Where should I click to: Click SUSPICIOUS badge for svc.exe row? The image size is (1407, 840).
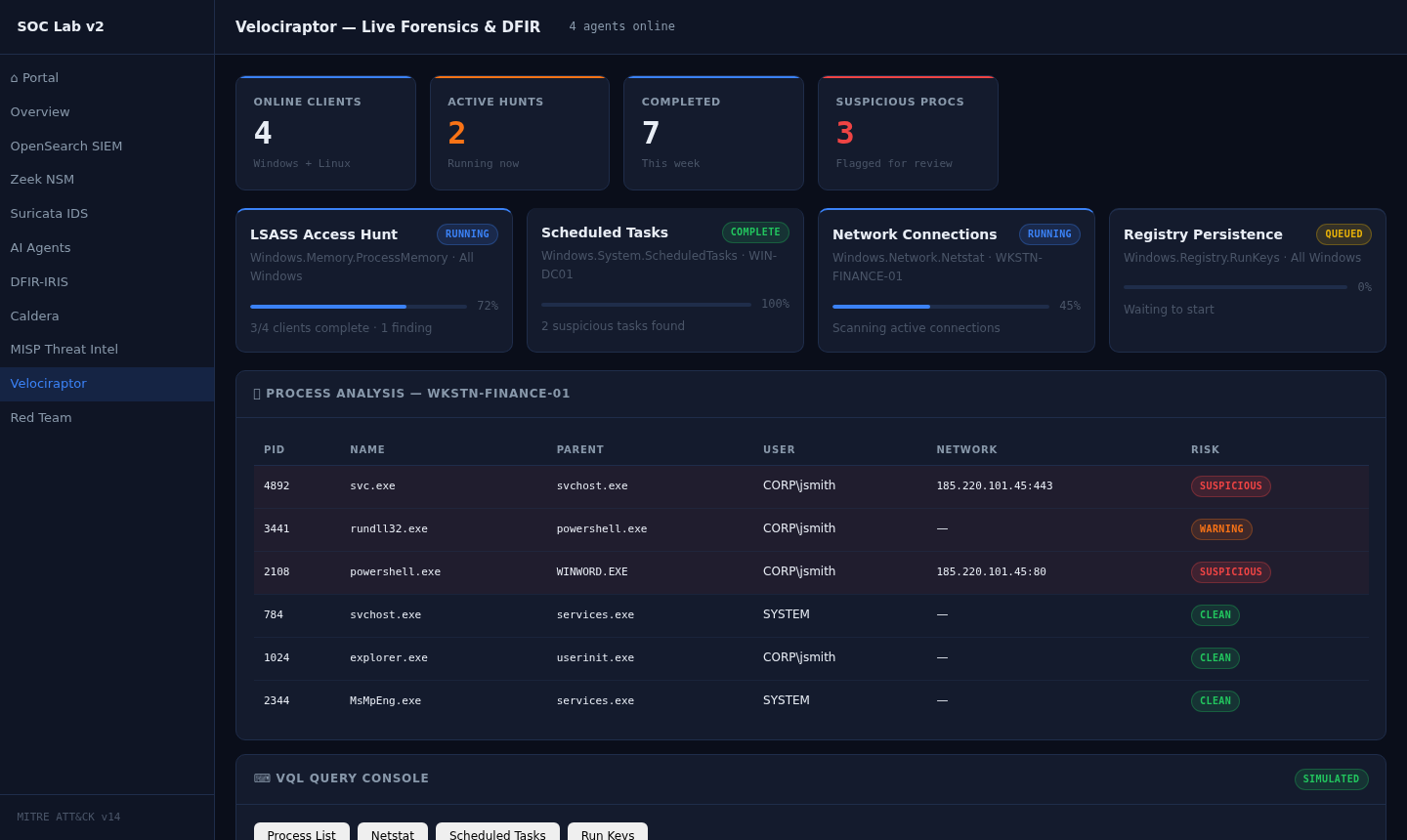(1230, 486)
